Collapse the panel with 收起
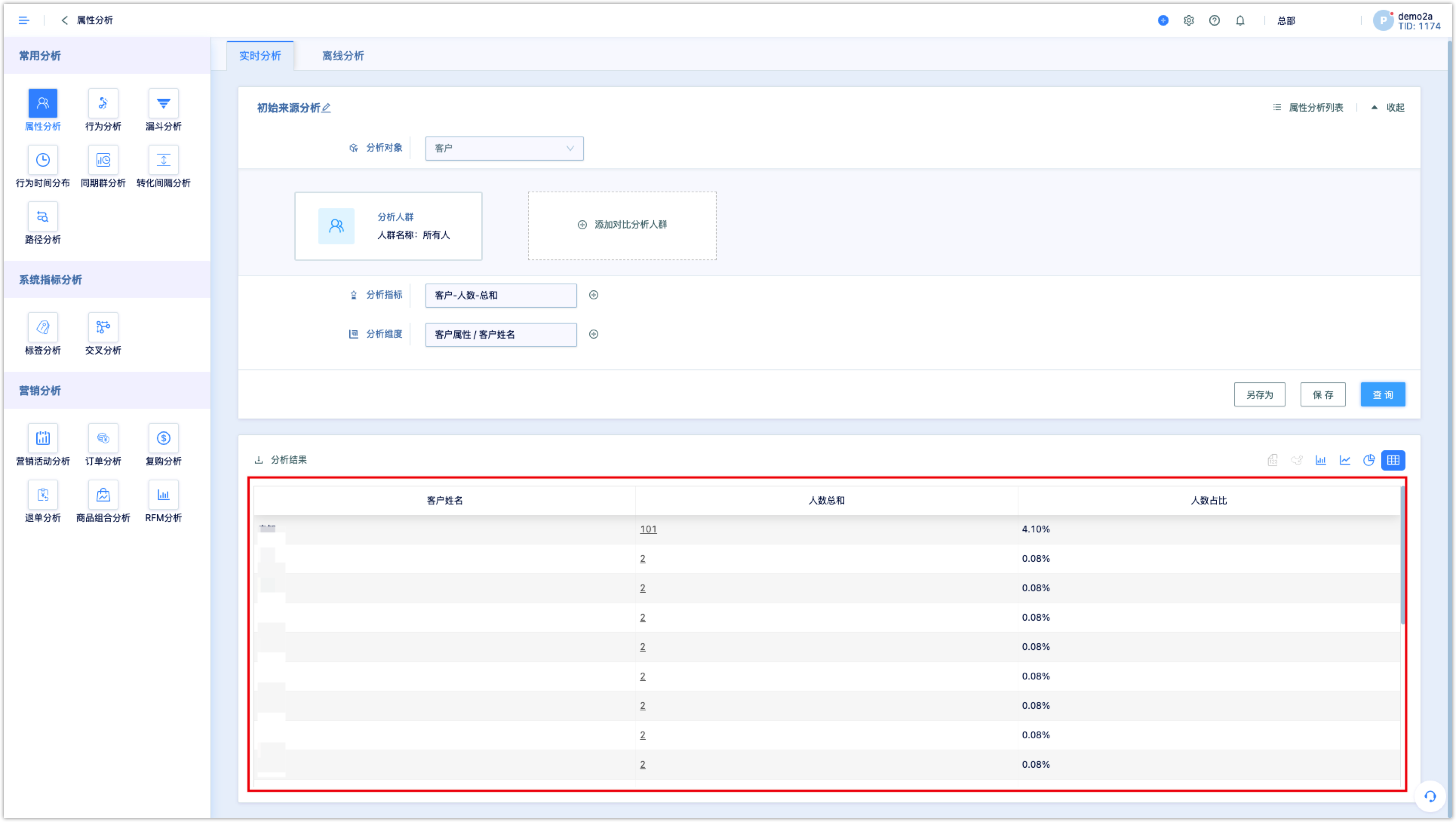1456x822 pixels. click(1388, 107)
